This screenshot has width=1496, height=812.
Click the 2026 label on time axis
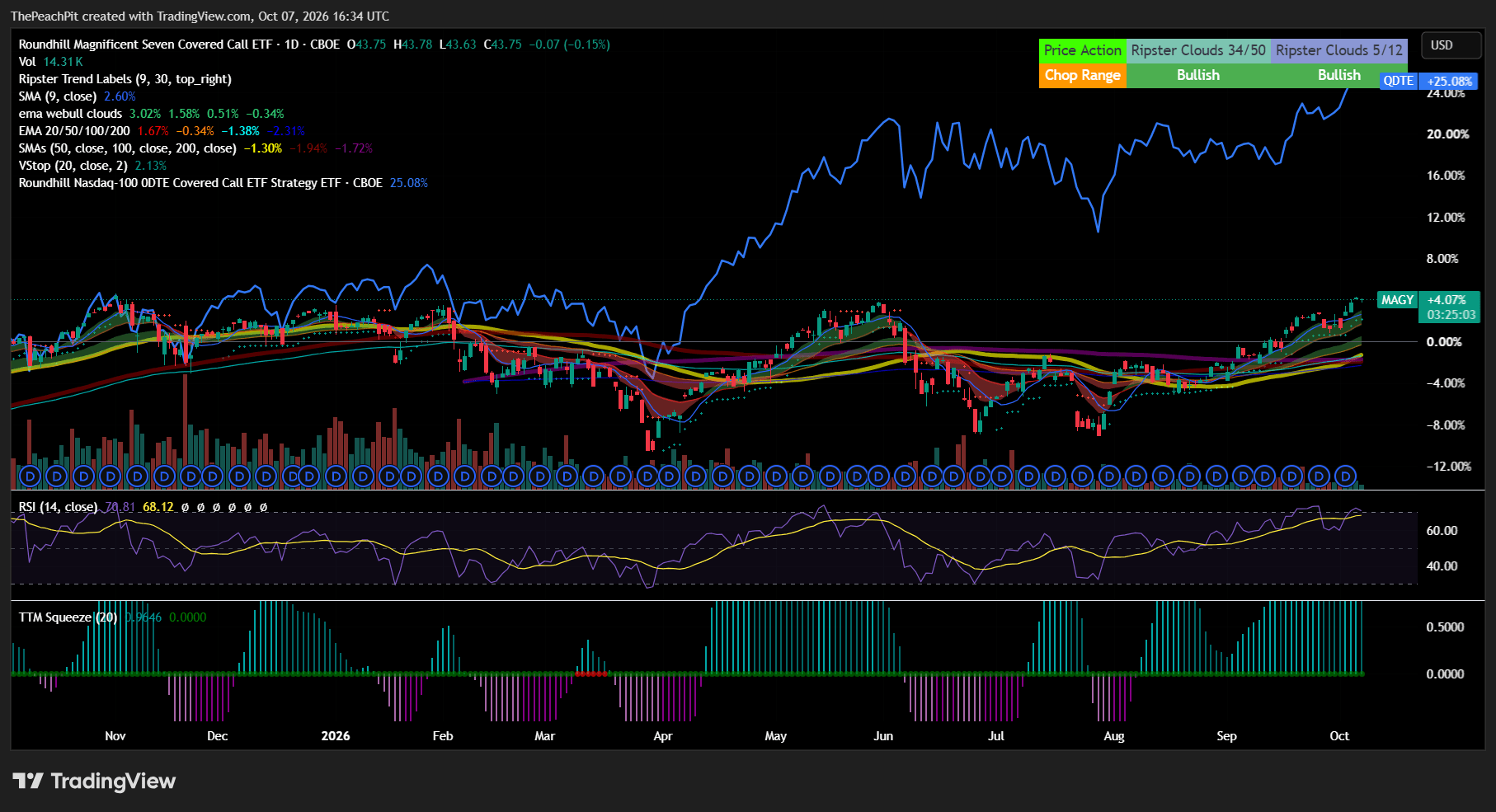point(336,736)
